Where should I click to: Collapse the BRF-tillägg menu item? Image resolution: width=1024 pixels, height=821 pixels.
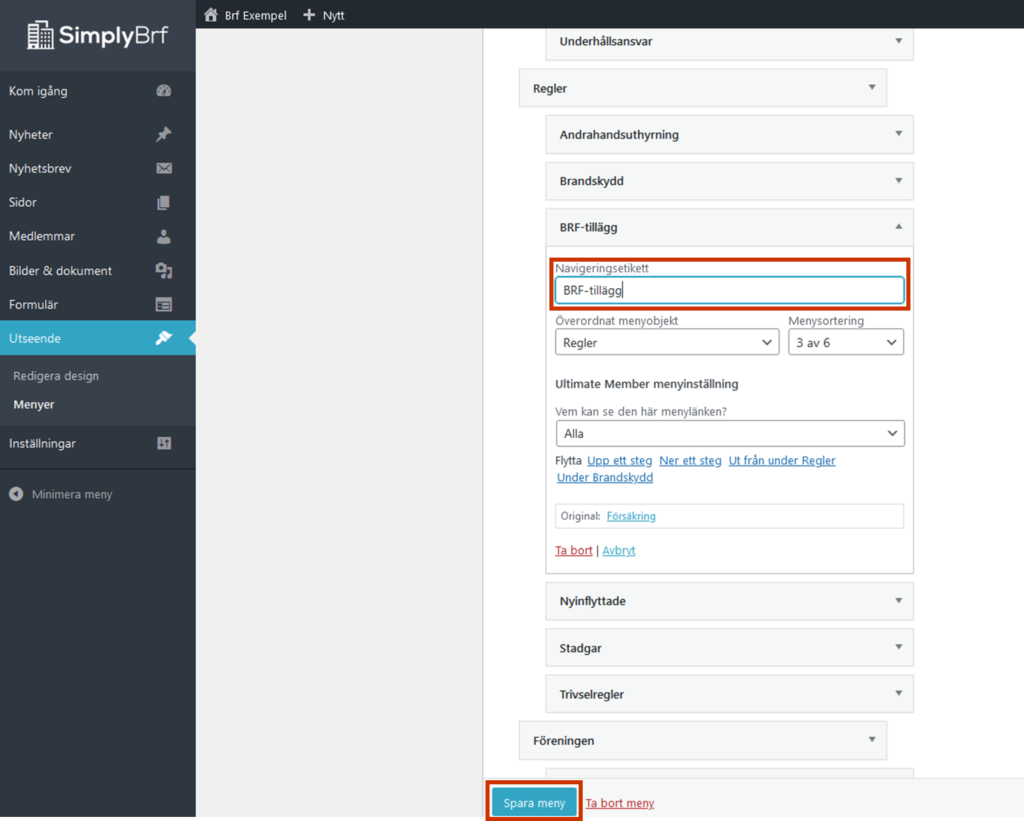tap(898, 227)
